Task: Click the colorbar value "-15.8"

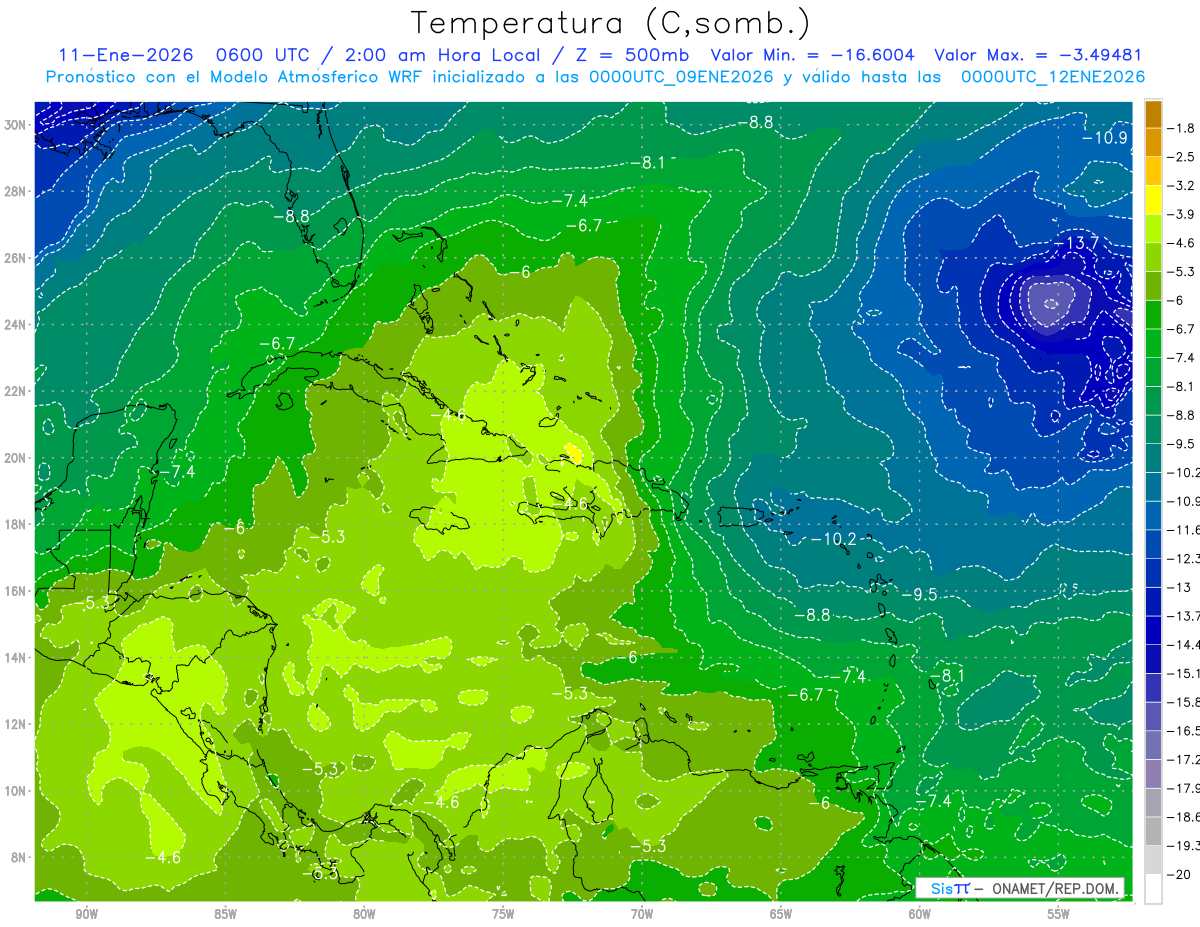Action: (x=1184, y=702)
